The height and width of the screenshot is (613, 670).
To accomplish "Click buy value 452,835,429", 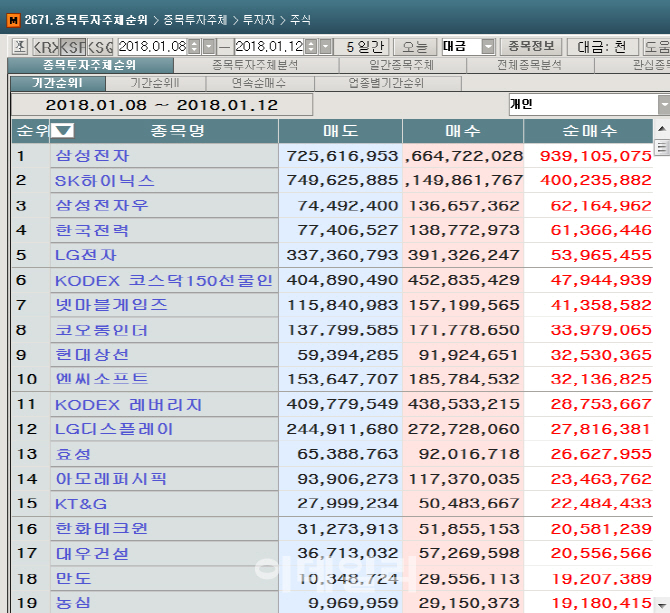I will [464, 280].
